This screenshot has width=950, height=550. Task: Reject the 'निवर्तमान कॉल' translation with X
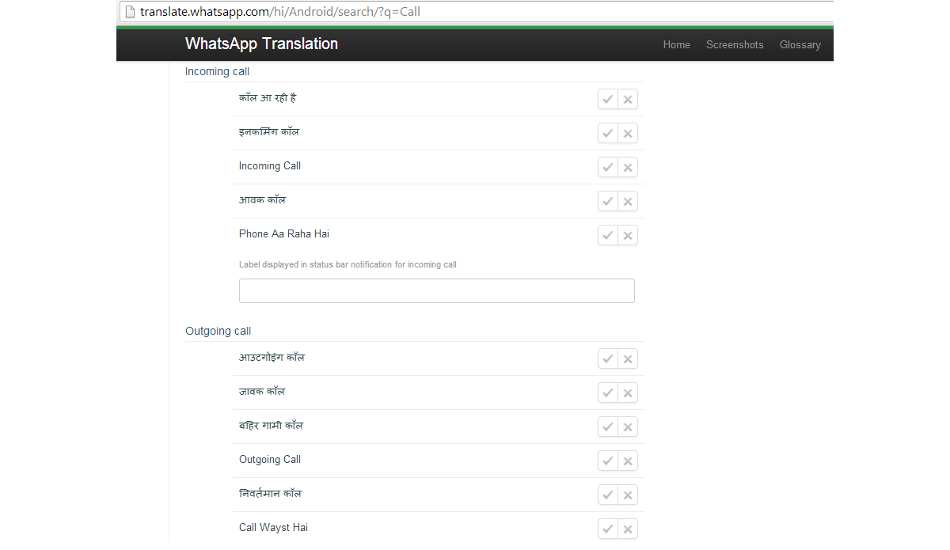(628, 495)
